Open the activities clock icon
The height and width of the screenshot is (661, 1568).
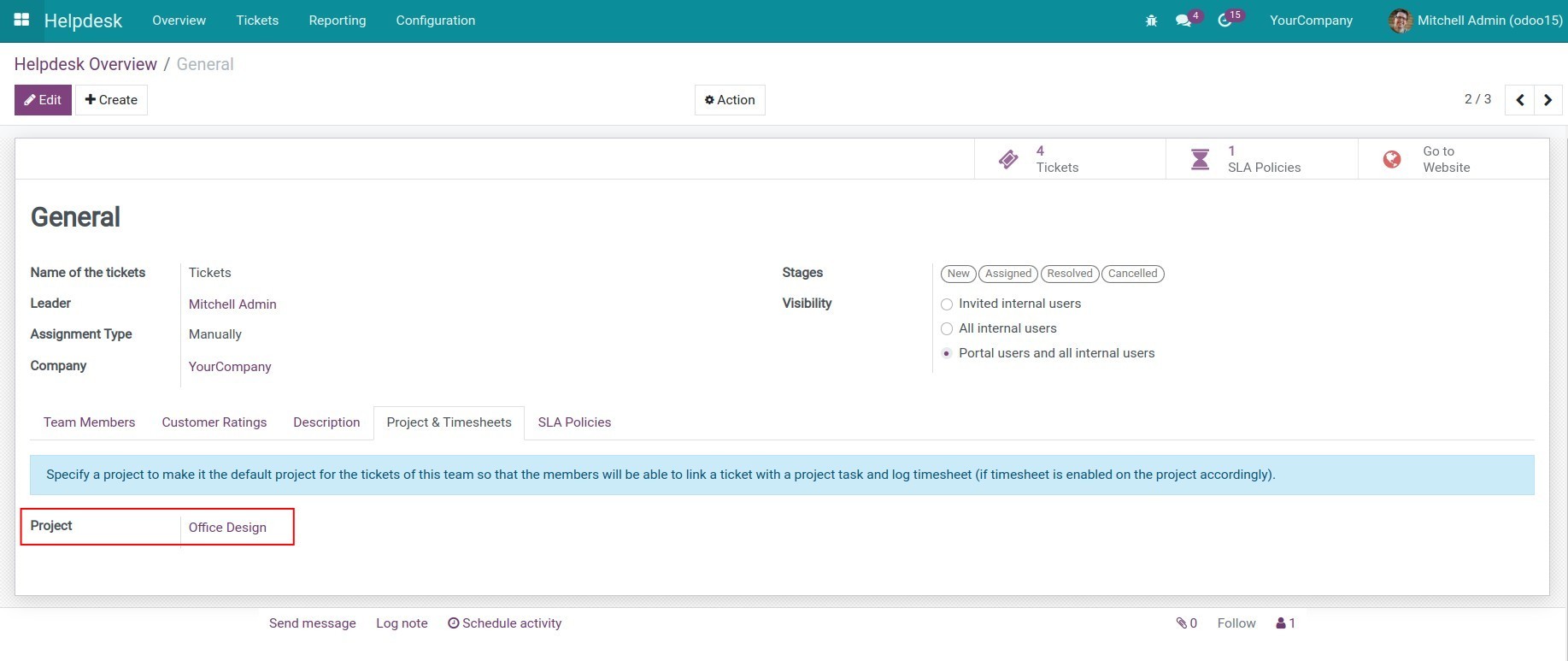pos(1224,21)
